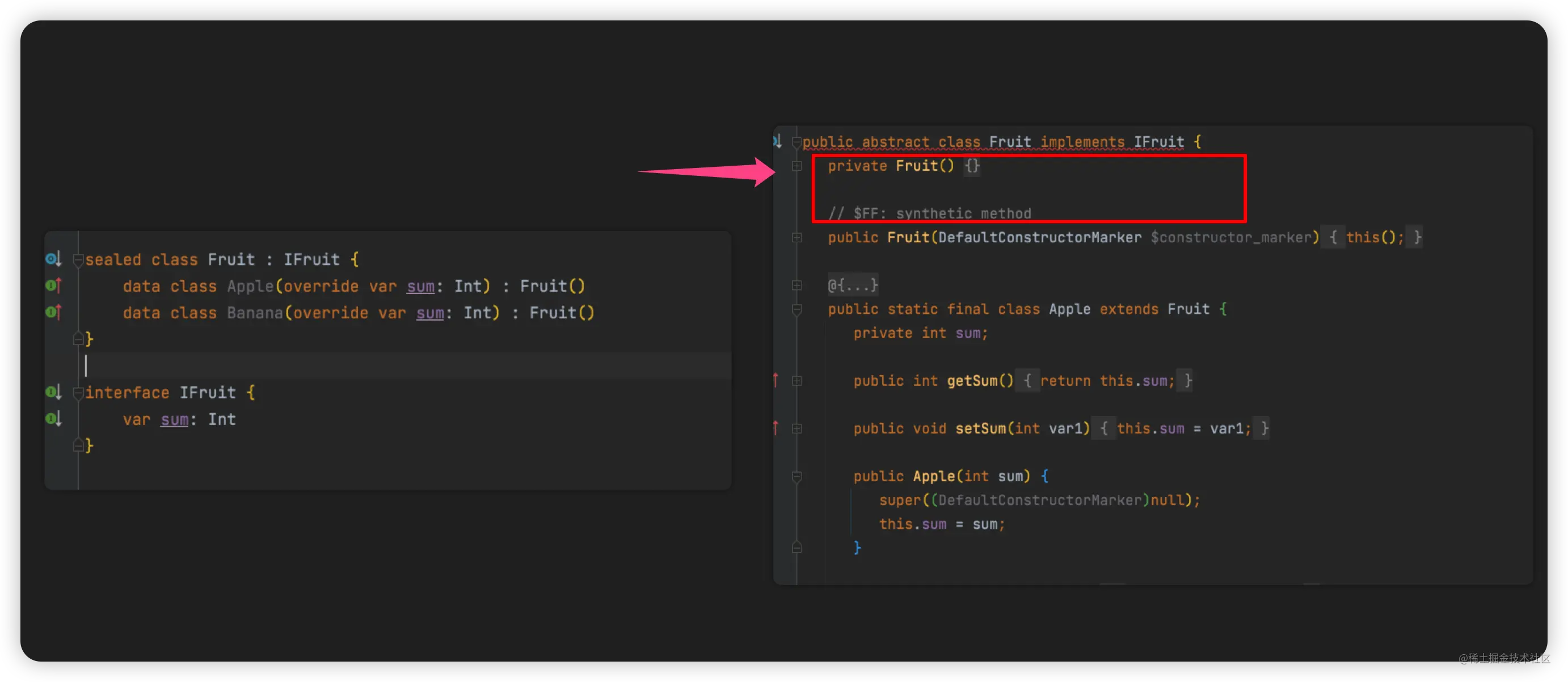Click the 'Banana' class name in the data class line

(255, 313)
